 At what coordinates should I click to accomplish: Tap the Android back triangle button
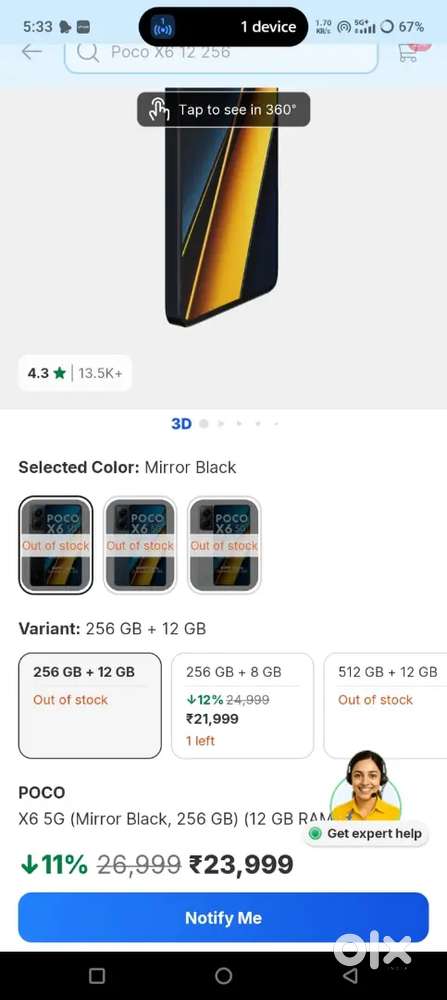click(x=349, y=976)
